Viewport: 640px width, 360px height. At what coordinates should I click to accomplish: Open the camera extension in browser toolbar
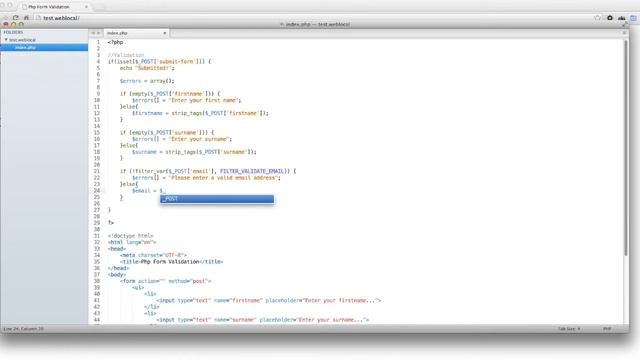coord(610,18)
